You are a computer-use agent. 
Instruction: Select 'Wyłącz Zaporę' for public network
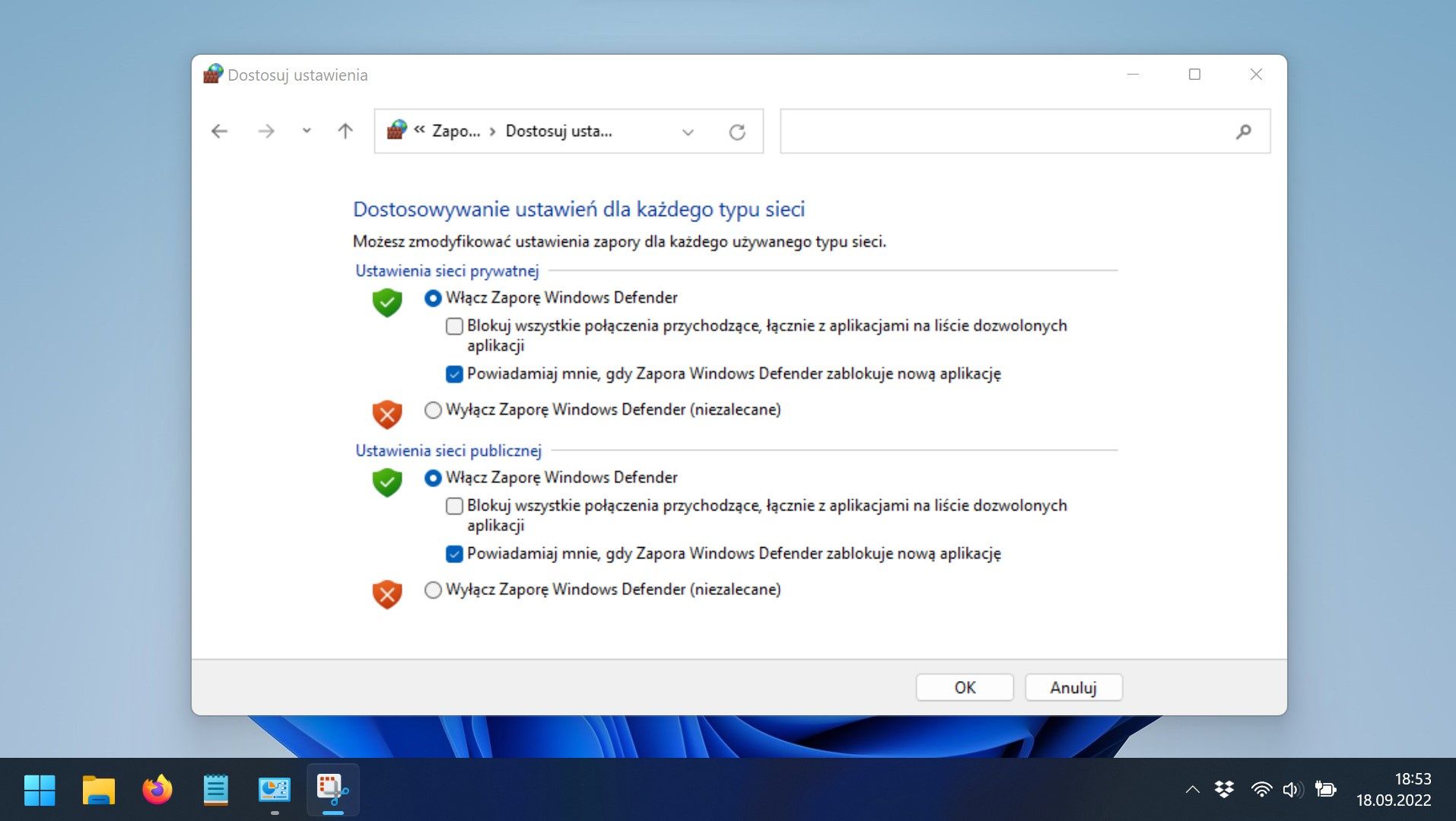(x=433, y=590)
